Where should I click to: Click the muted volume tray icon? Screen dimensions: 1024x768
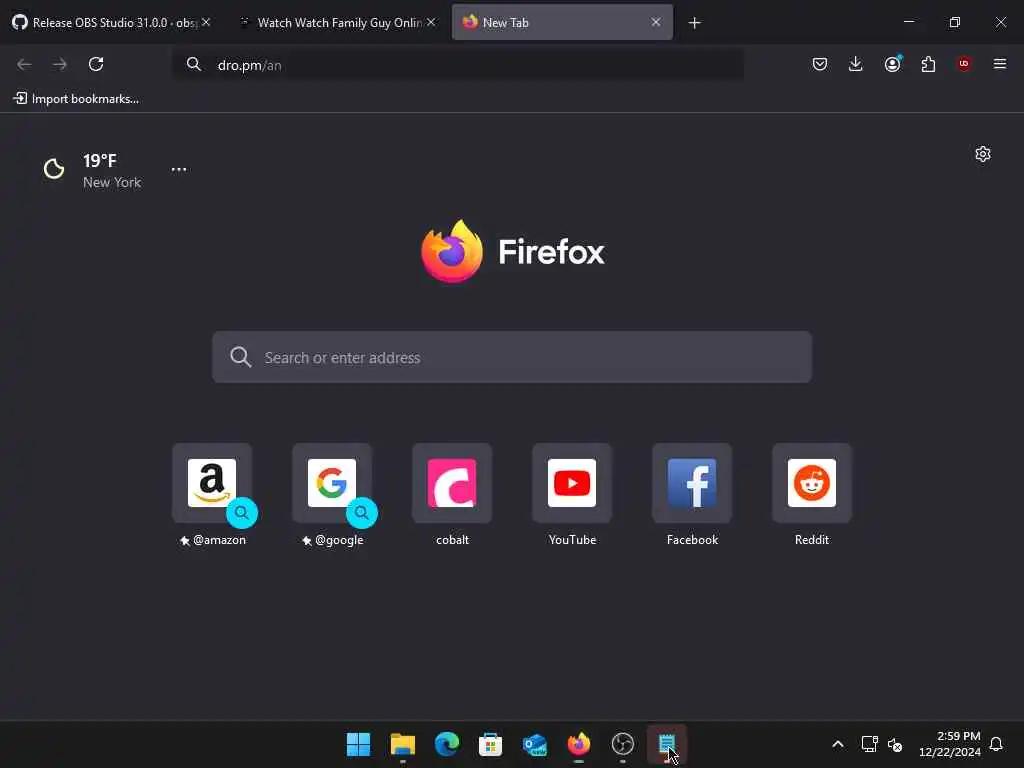895,744
